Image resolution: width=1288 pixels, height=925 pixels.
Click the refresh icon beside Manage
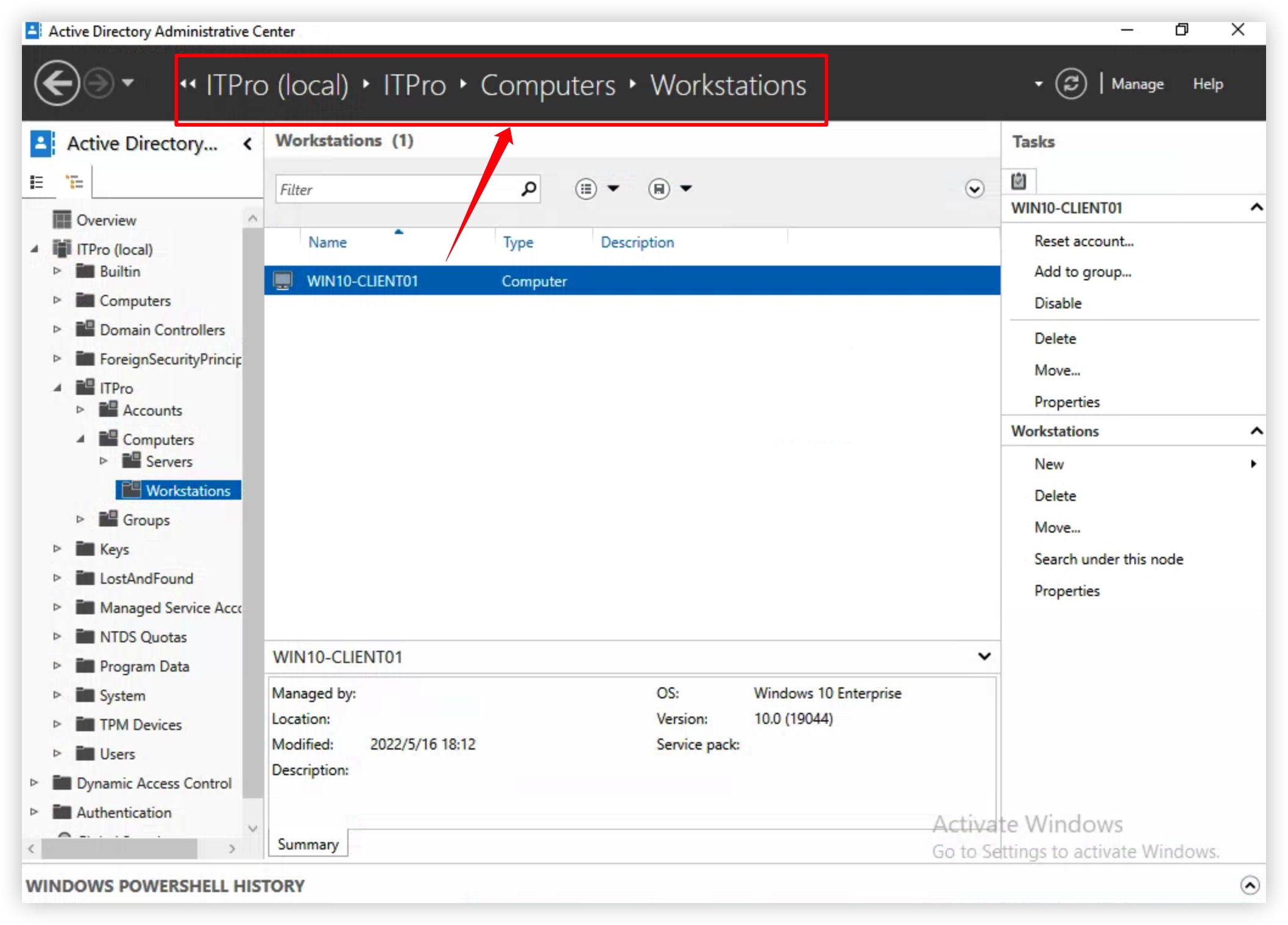[1070, 83]
